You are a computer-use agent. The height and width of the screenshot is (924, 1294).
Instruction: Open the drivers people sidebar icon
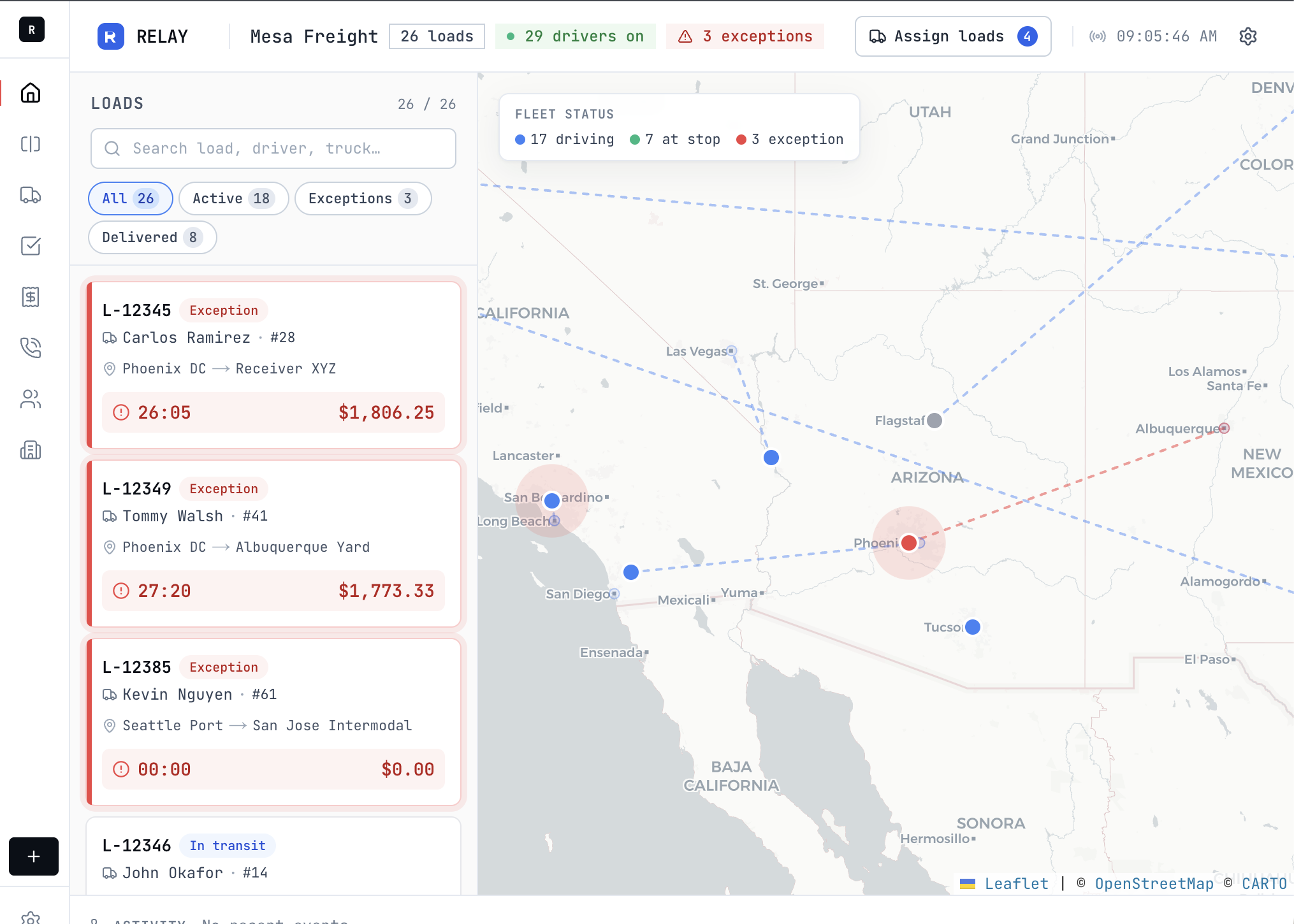(31, 400)
